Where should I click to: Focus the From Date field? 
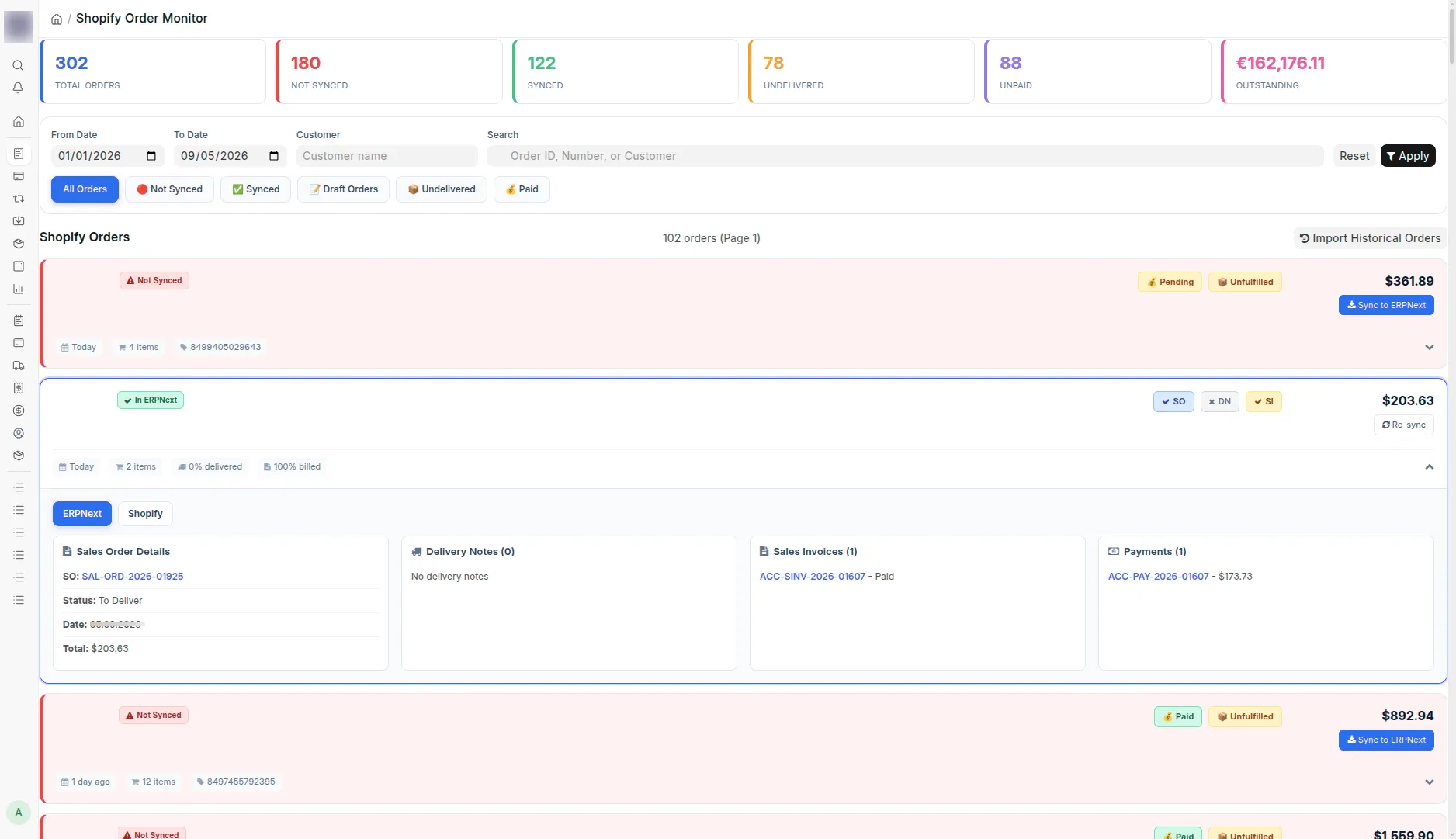tap(106, 156)
